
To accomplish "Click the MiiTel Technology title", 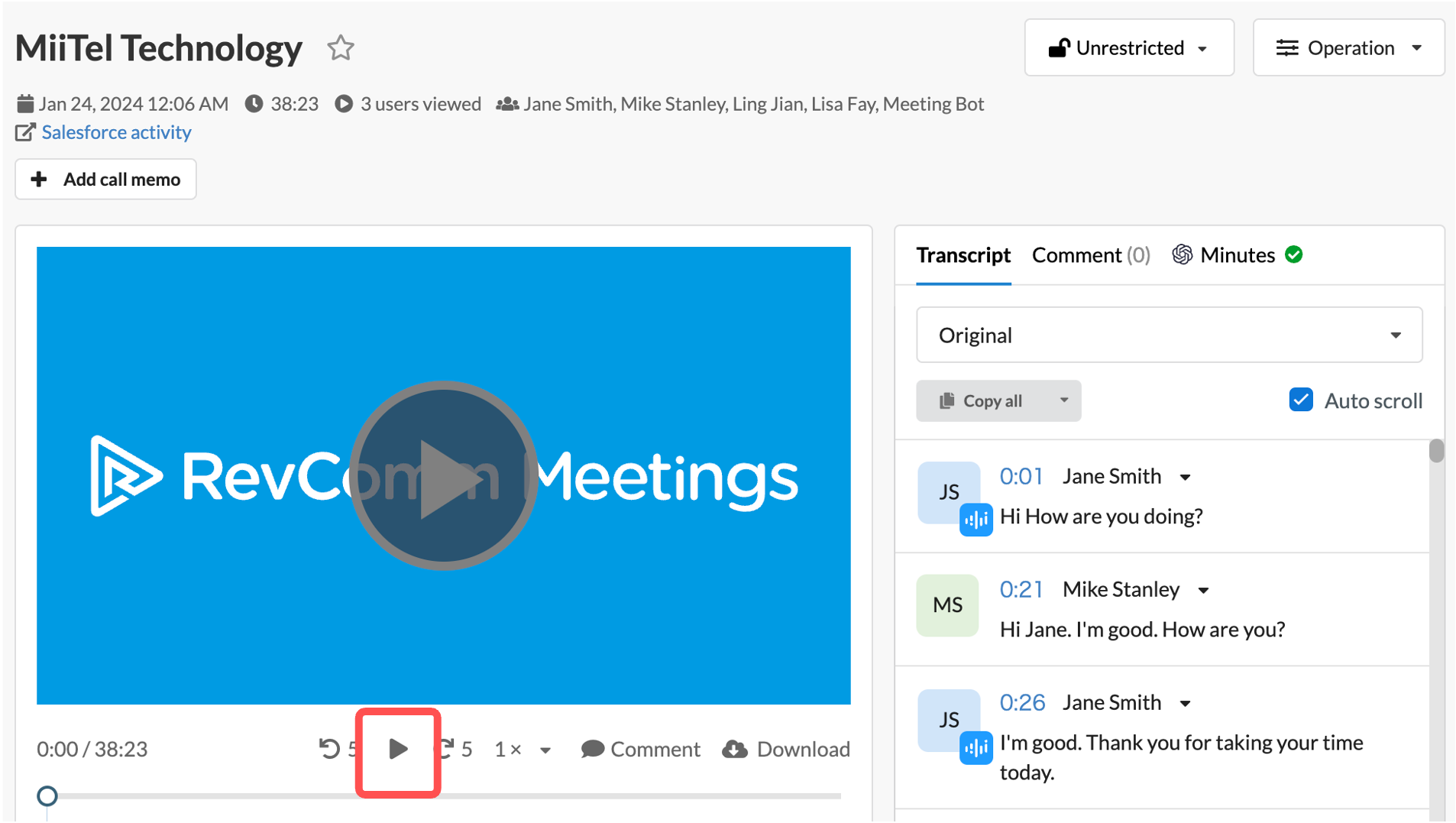I will point(159,48).
